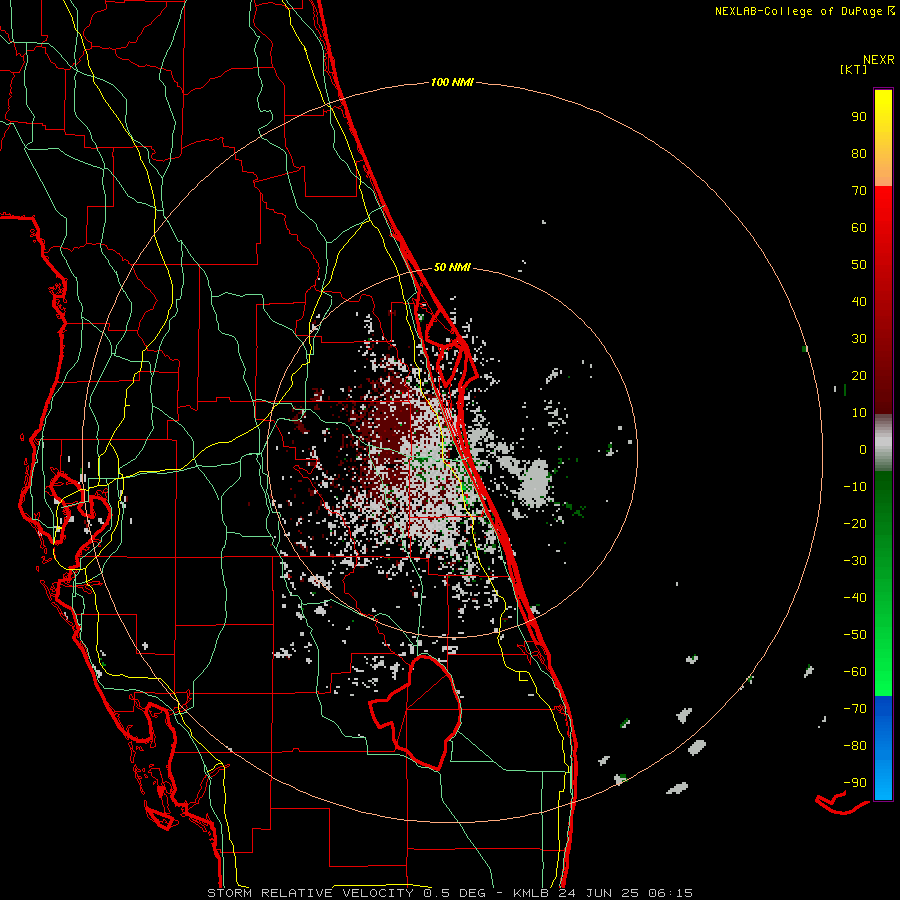Click the positive 50 scale value
The width and height of the screenshot is (900, 900).
coord(859,265)
